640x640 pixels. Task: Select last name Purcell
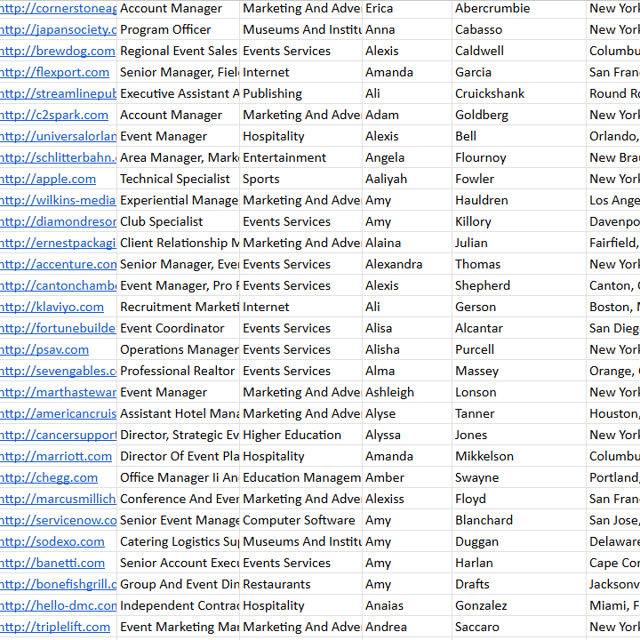519,350
